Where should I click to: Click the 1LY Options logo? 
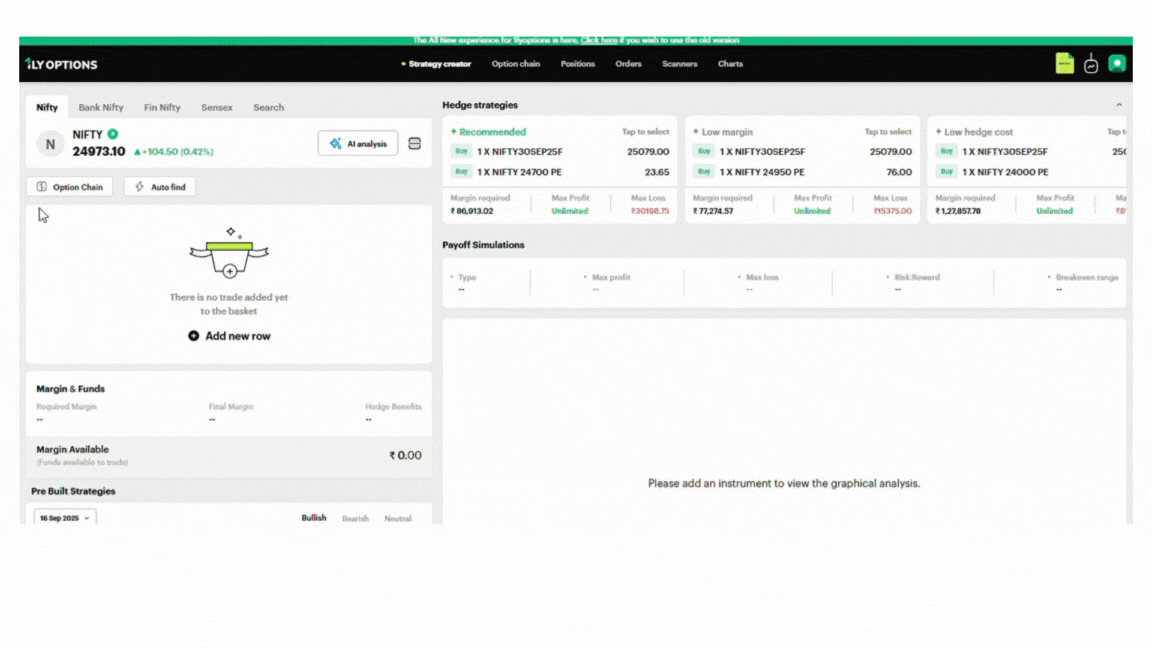coord(61,64)
